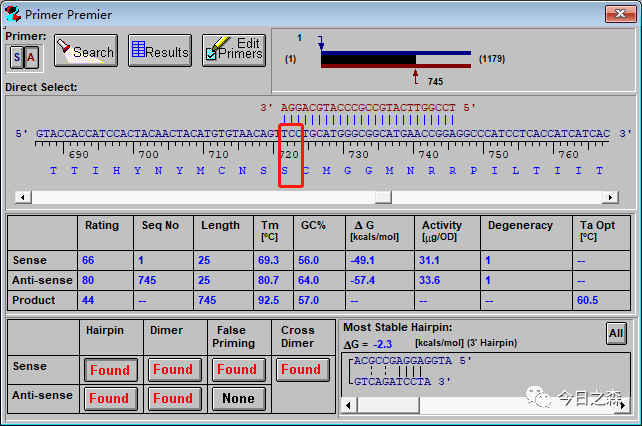This screenshot has width=642, height=426.
Task: Click Anti-sense Tm value 80.7
Action: coord(269,280)
